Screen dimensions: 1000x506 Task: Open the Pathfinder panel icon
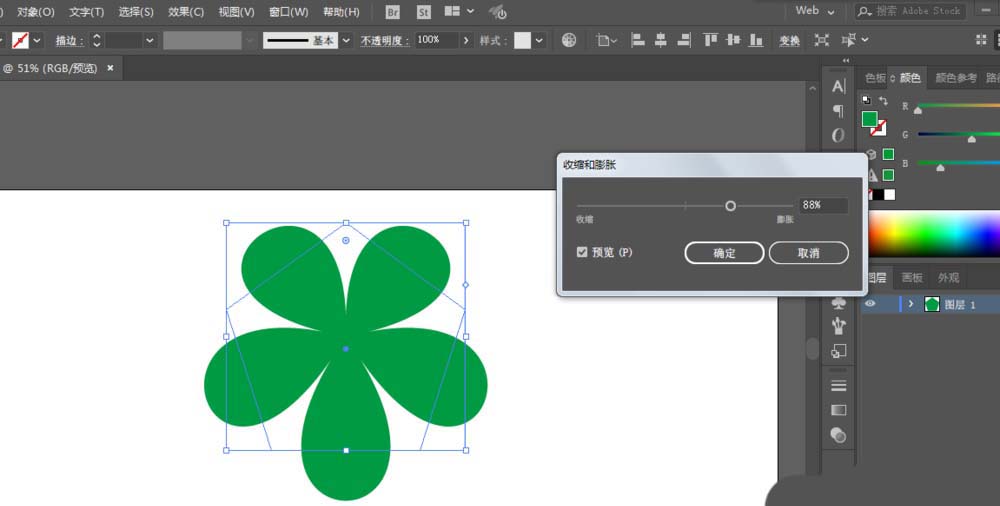pyautogui.click(x=839, y=350)
